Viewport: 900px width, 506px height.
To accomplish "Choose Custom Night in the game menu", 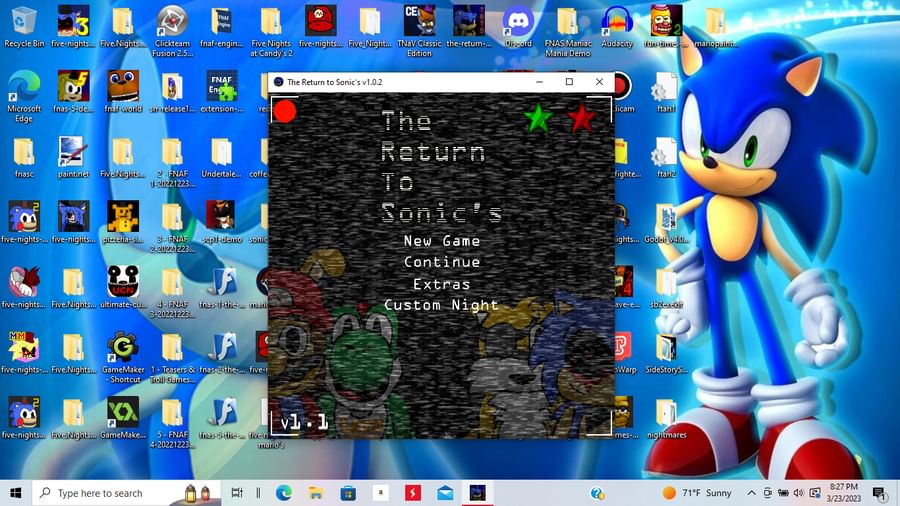I will [441, 305].
